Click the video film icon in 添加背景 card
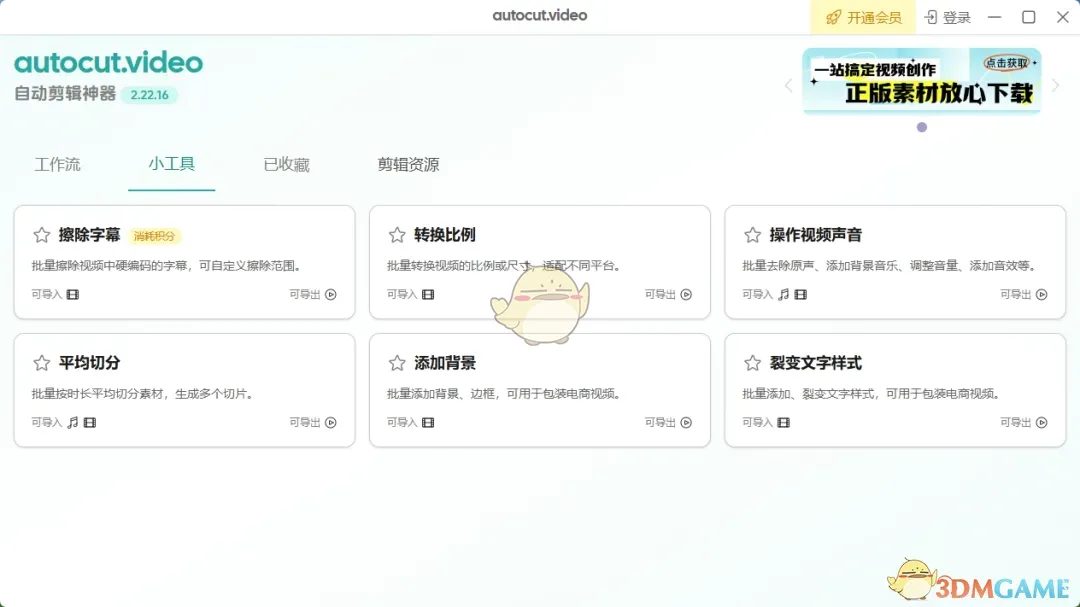Screen dimensions: 1080x607 point(428,423)
